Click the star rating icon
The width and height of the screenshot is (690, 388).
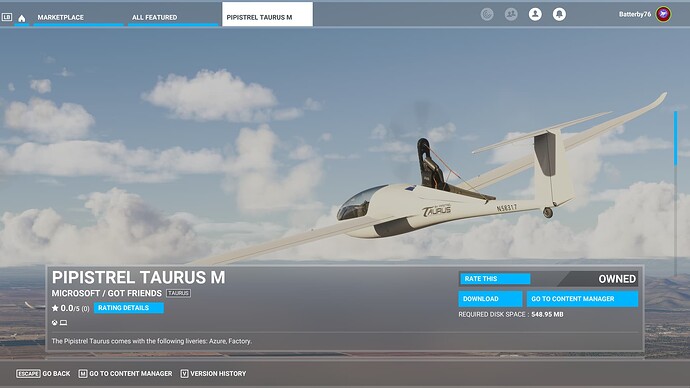55,308
